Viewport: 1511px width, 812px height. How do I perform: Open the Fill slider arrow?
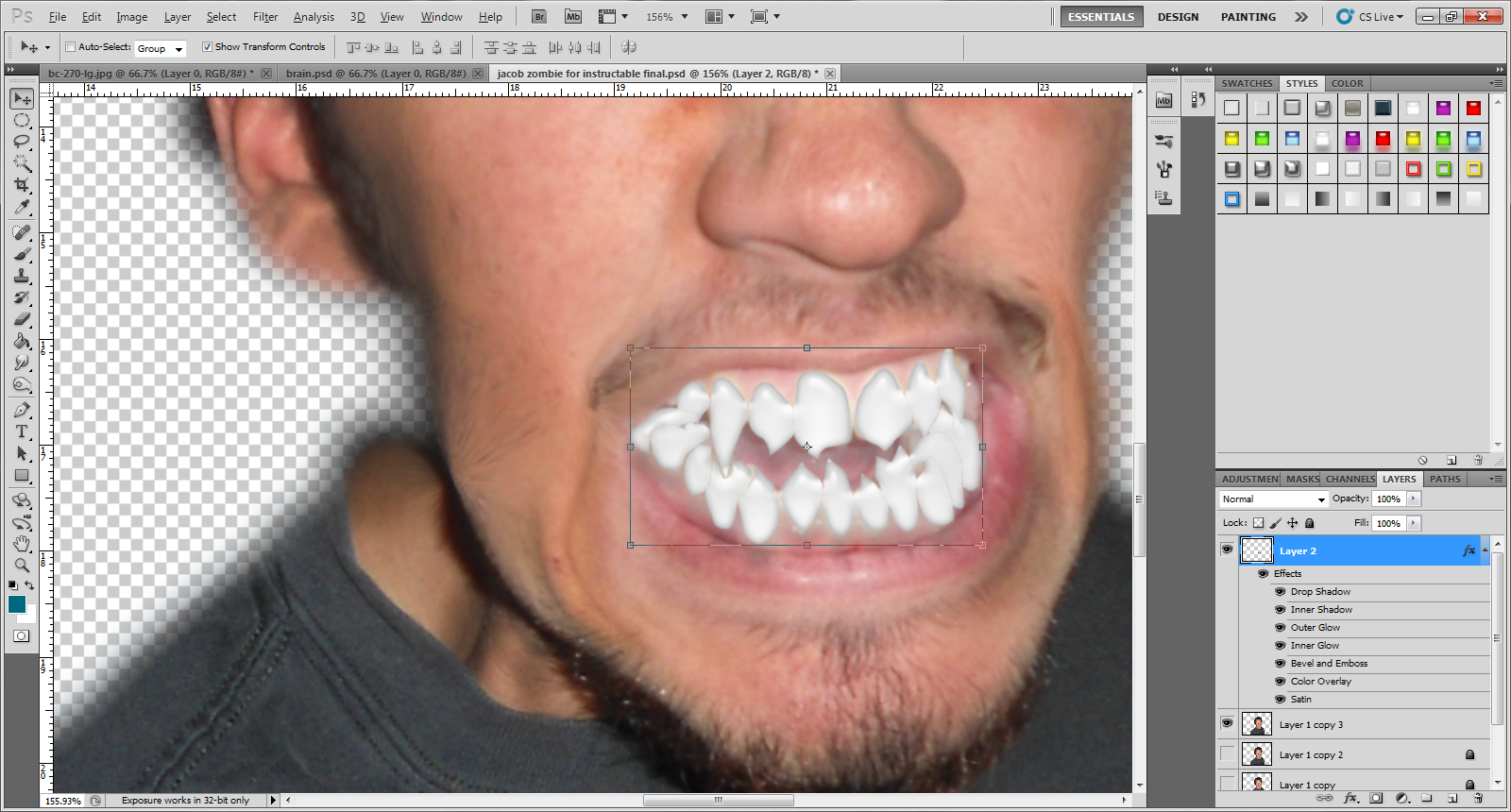(1414, 523)
